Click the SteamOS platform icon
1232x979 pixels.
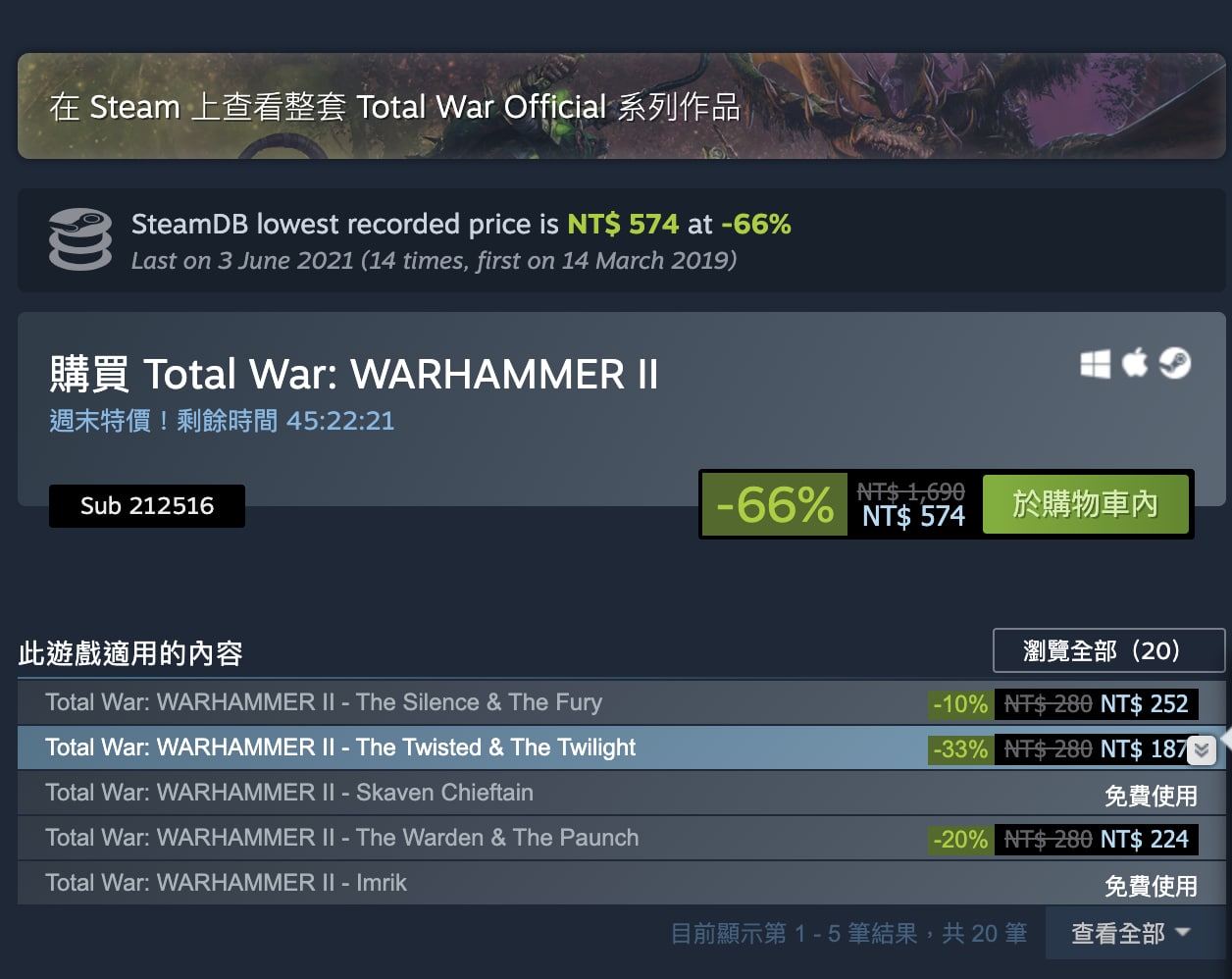(1174, 363)
